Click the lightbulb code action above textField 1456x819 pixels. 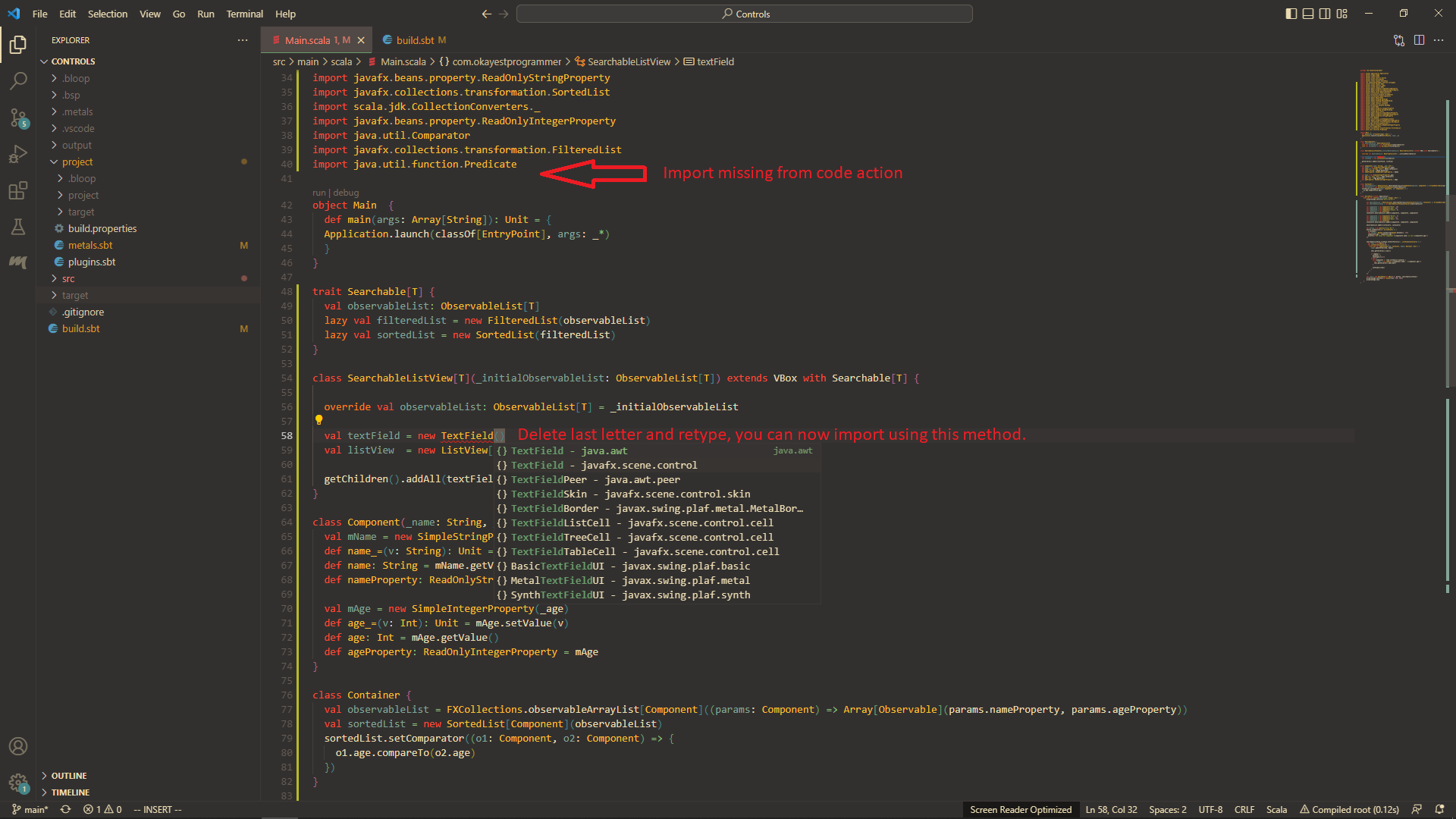point(319,420)
